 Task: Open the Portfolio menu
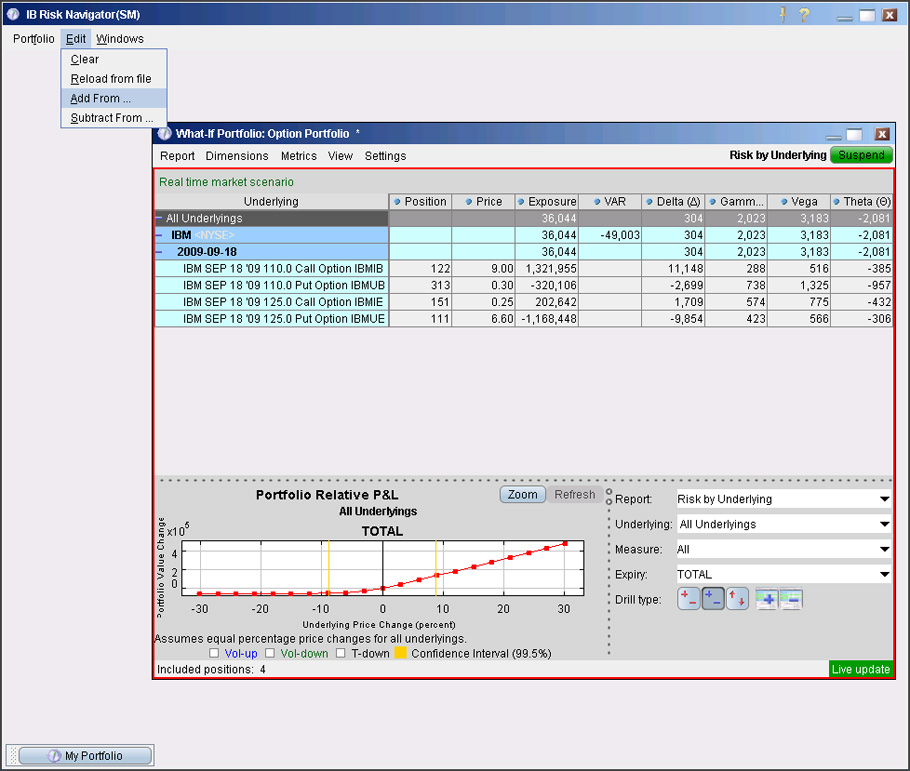[x=34, y=39]
